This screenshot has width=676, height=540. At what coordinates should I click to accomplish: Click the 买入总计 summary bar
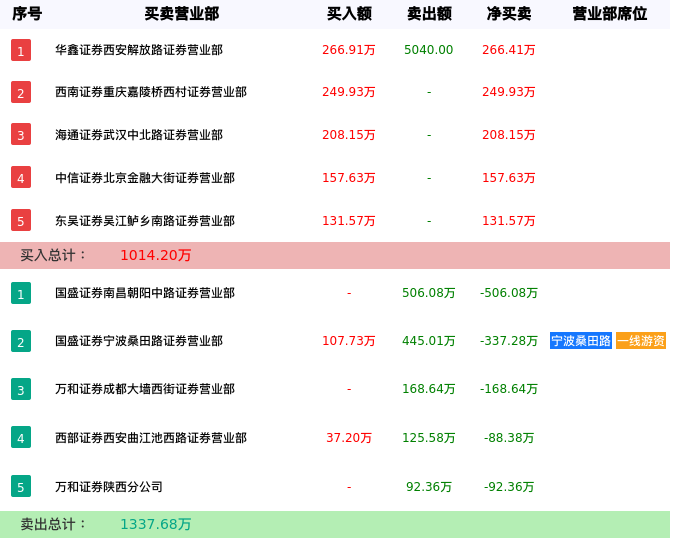pos(335,255)
